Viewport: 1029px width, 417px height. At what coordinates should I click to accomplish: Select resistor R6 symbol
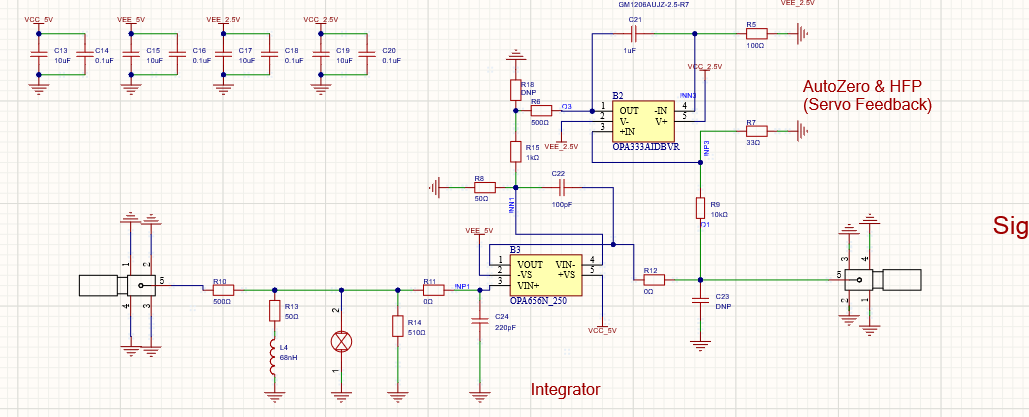(541, 110)
